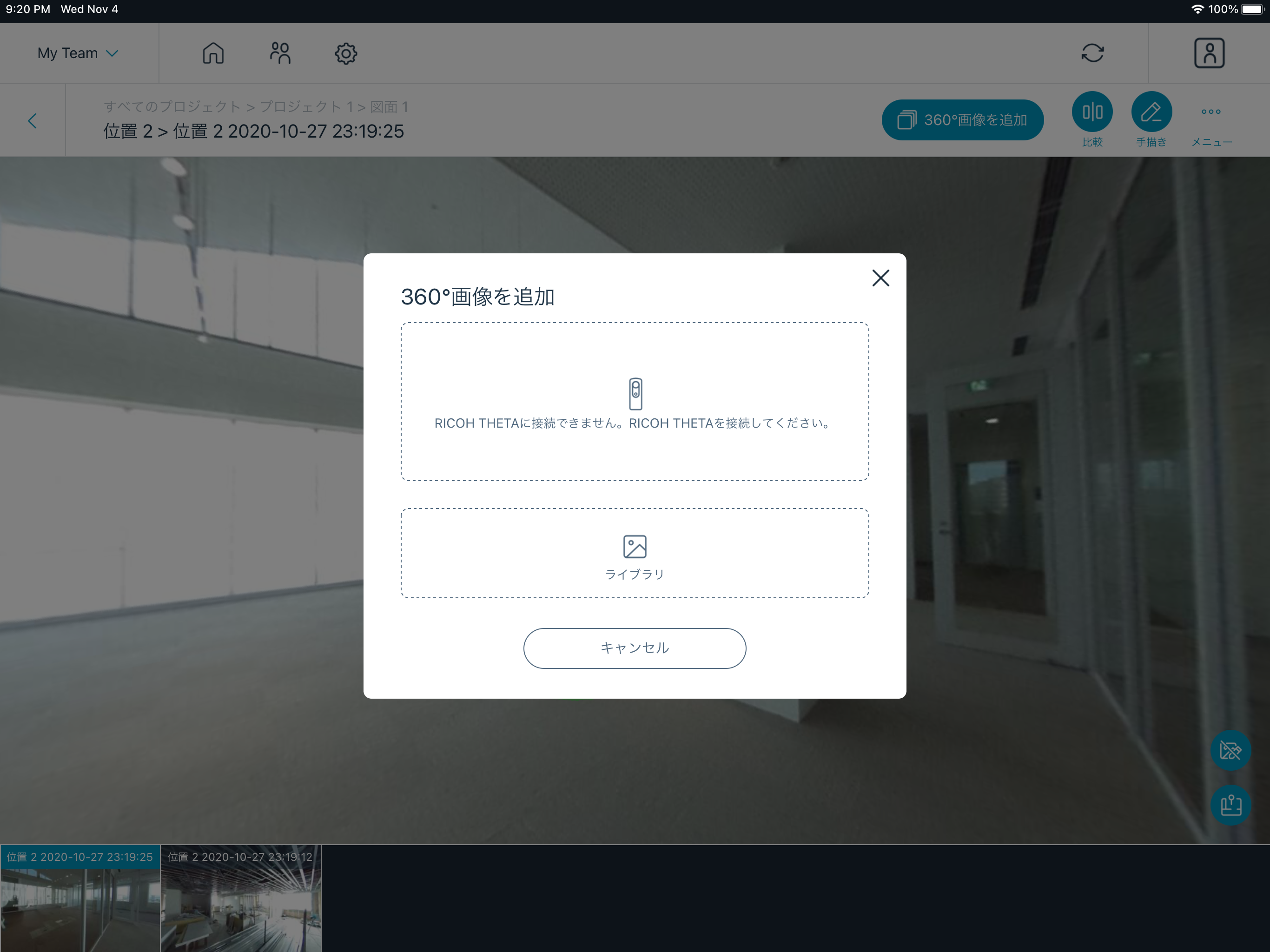Viewport: 1270px width, 952px height.
Task: Select the freehand drawing (手描き) pencil icon
Action: tap(1151, 112)
